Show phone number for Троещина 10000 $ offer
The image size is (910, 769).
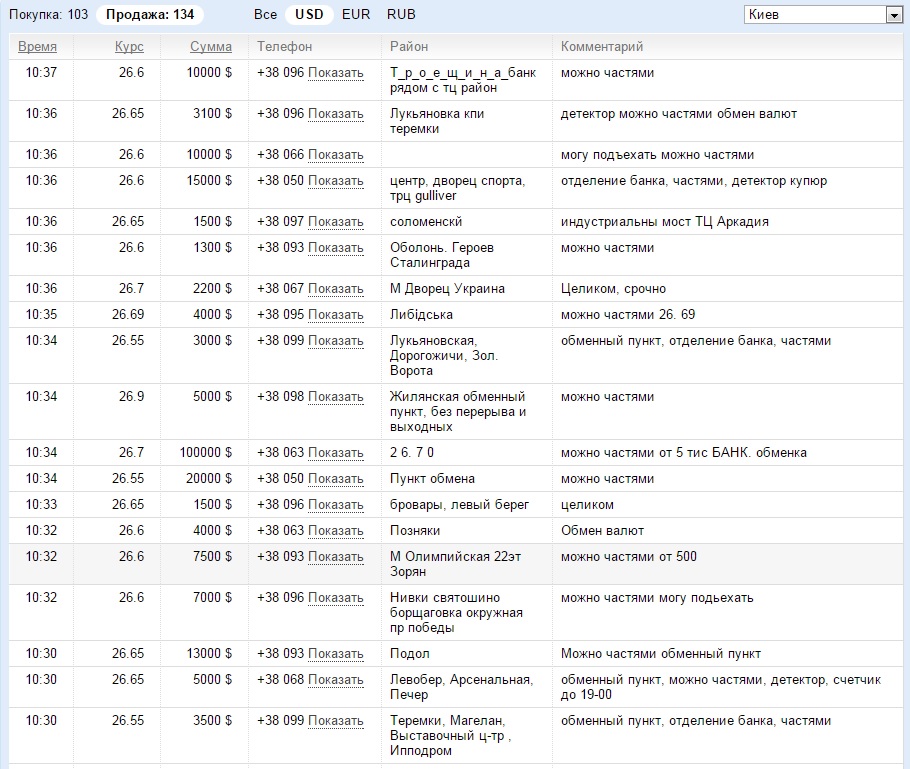[x=336, y=73]
